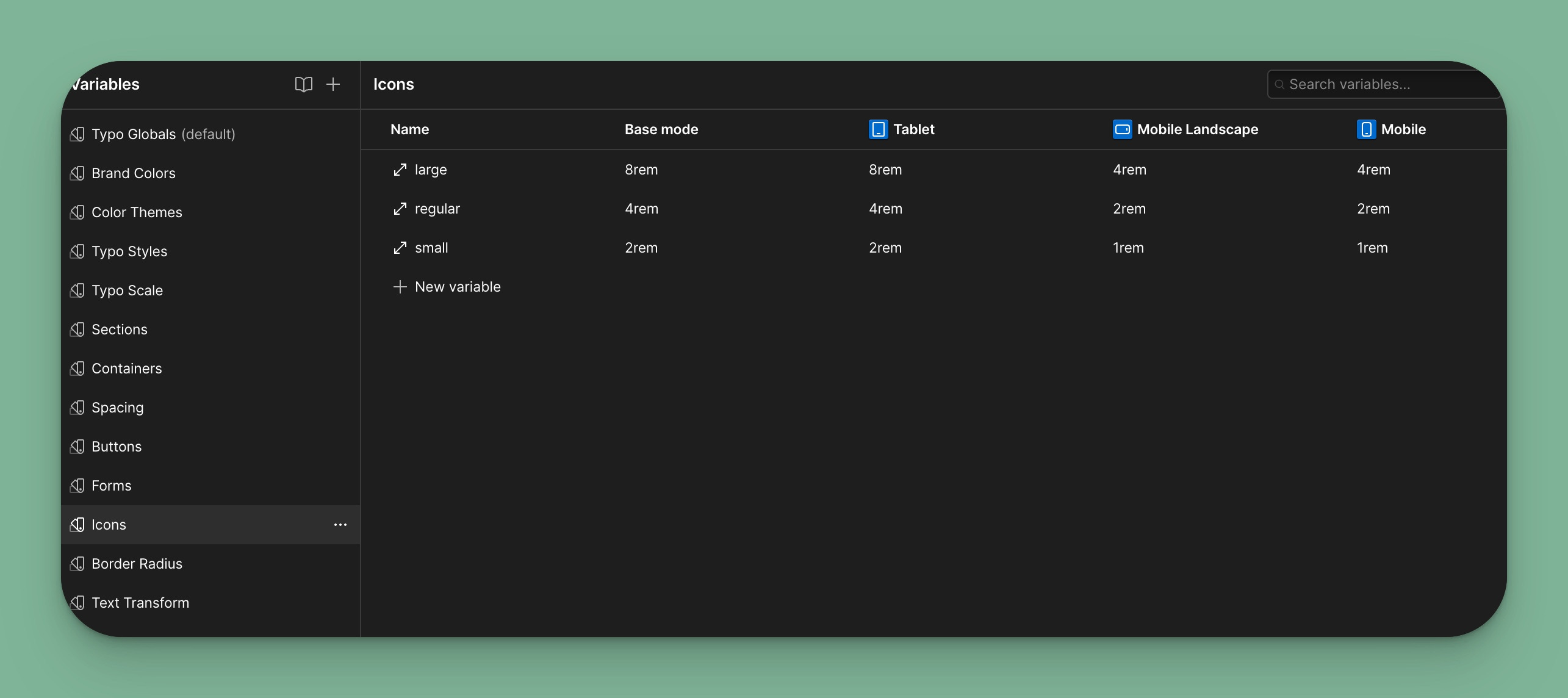The width and height of the screenshot is (1568, 698).
Task: Click the Tablet mode icon in header
Action: click(878, 129)
